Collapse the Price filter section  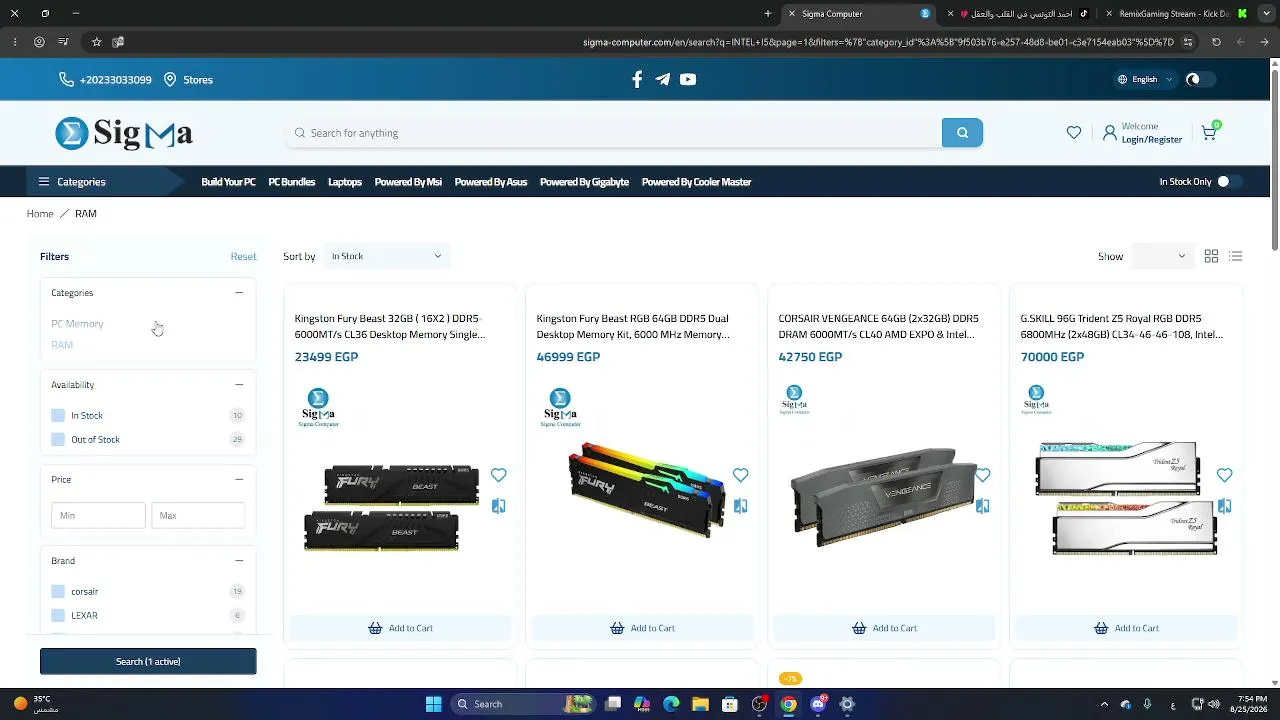239,480
